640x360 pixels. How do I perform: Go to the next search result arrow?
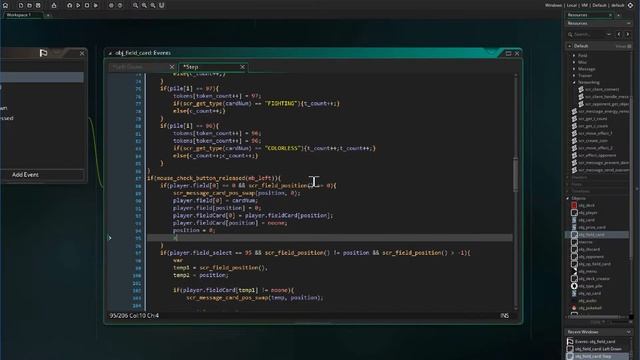point(628,34)
